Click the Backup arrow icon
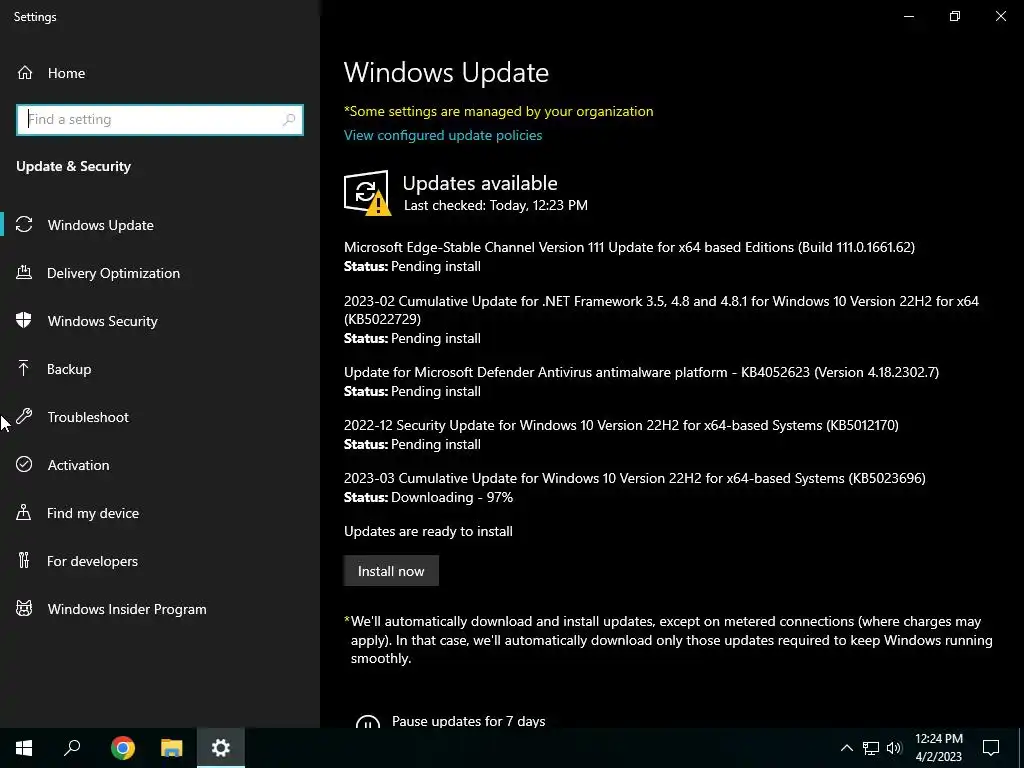 pos(24,368)
